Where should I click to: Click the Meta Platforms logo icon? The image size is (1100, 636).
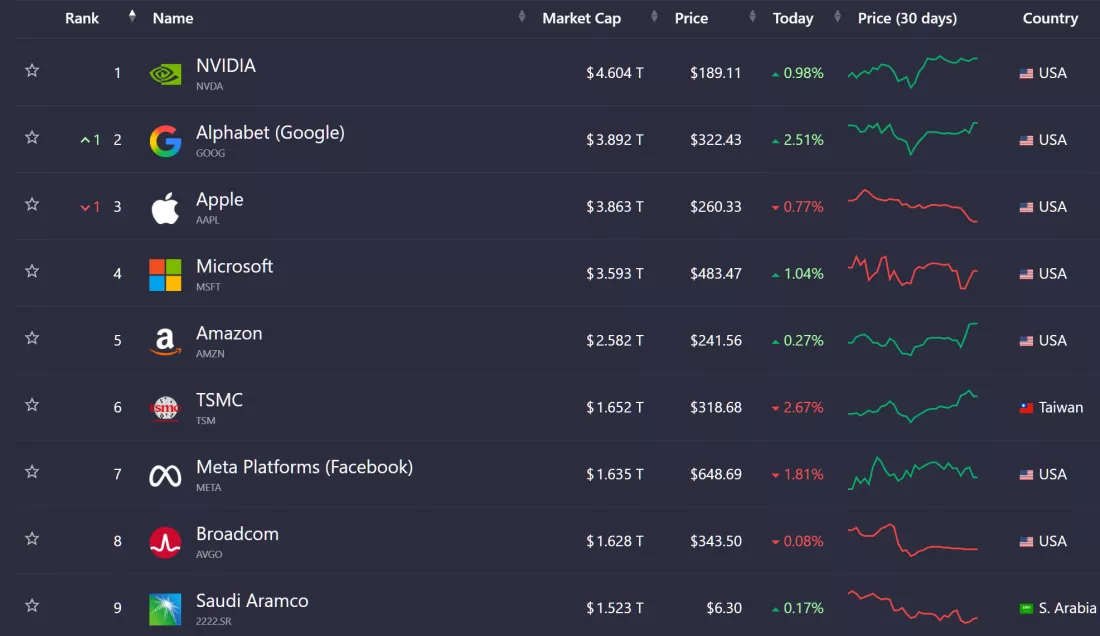coord(165,476)
